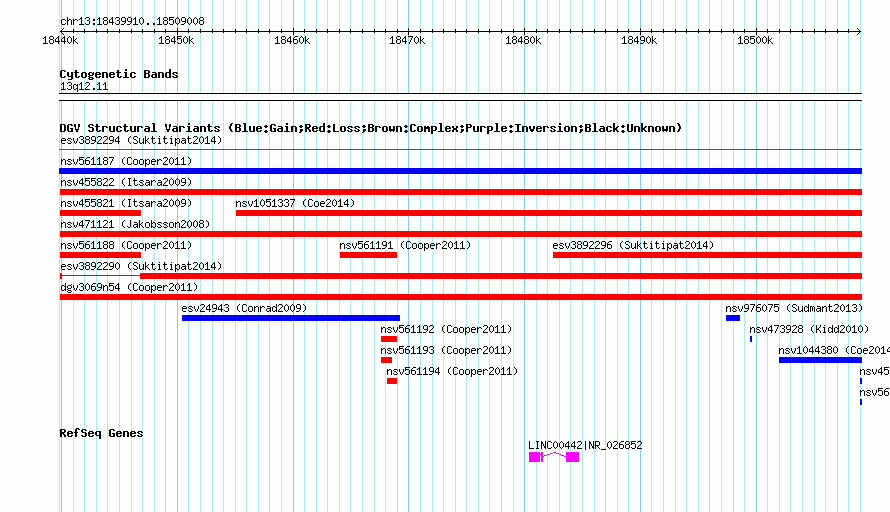Click the black 13q12.11 cytogenetic band line
The height and width of the screenshot is (512, 890).
point(460,97)
